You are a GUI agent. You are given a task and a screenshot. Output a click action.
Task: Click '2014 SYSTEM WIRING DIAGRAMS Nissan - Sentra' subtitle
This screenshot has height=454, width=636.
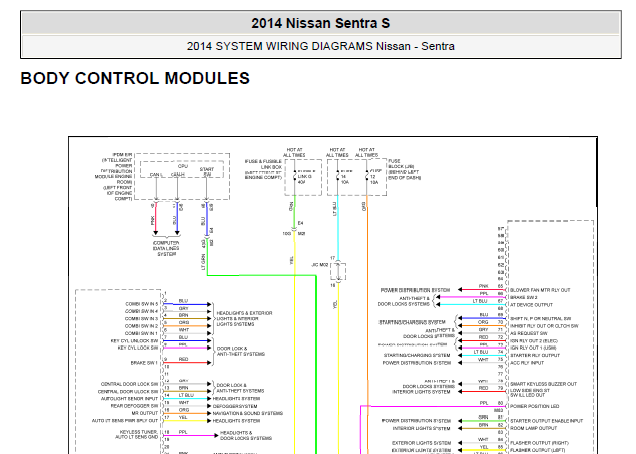click(320, 46)
